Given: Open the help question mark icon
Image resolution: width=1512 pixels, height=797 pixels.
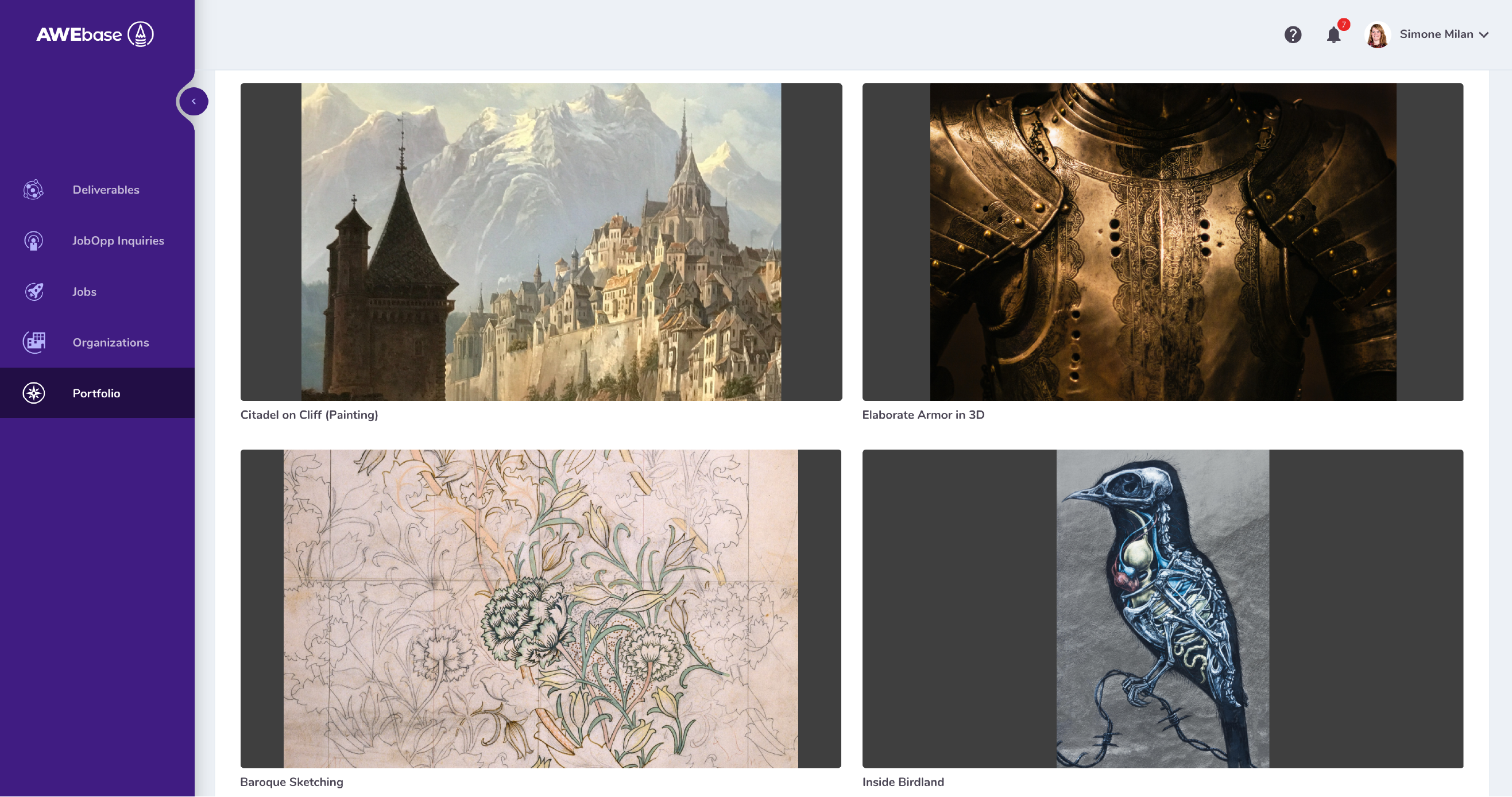Looking at the screenshot, I should pyautogui.click(x=1293, y=34).
